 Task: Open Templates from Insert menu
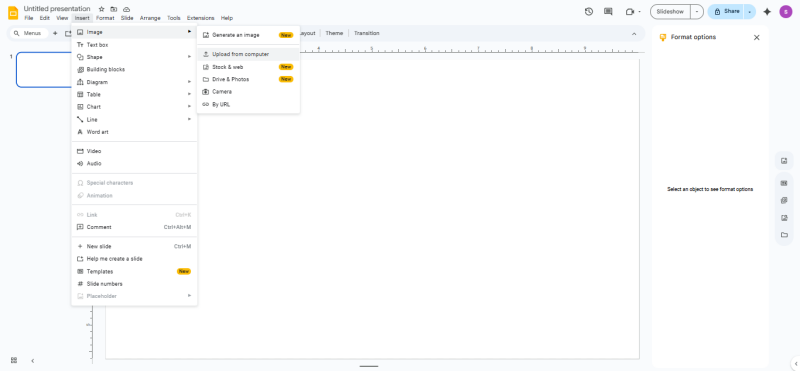134,271
